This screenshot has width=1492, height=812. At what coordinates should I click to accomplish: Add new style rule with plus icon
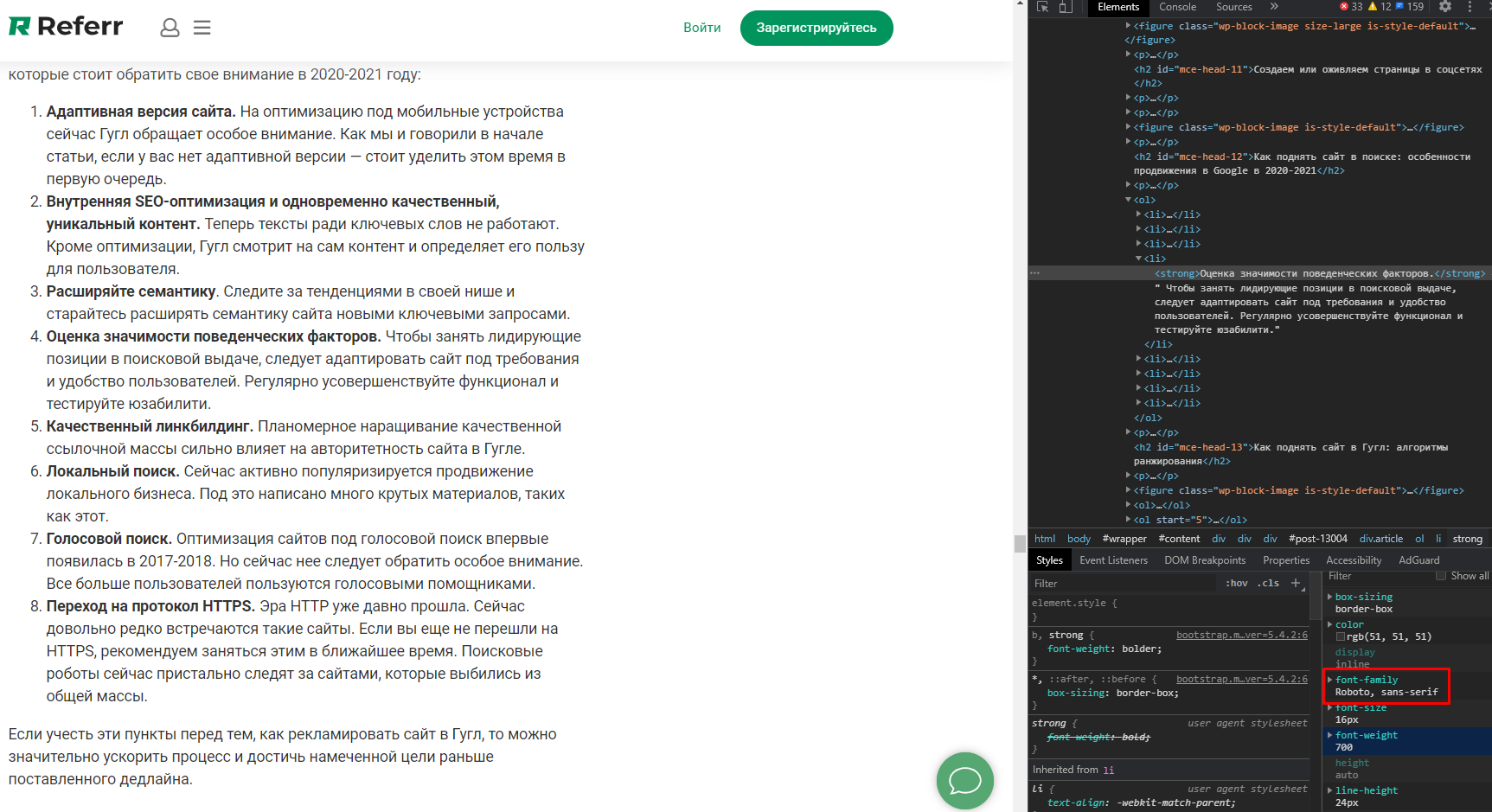[x=1296, y=583]
